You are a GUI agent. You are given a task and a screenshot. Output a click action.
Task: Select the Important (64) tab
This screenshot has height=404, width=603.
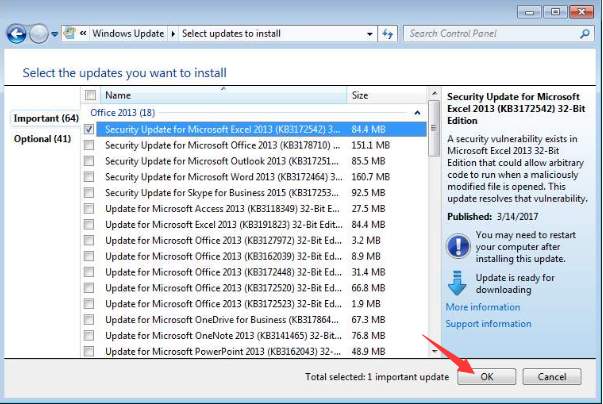[x=46, y=118]
